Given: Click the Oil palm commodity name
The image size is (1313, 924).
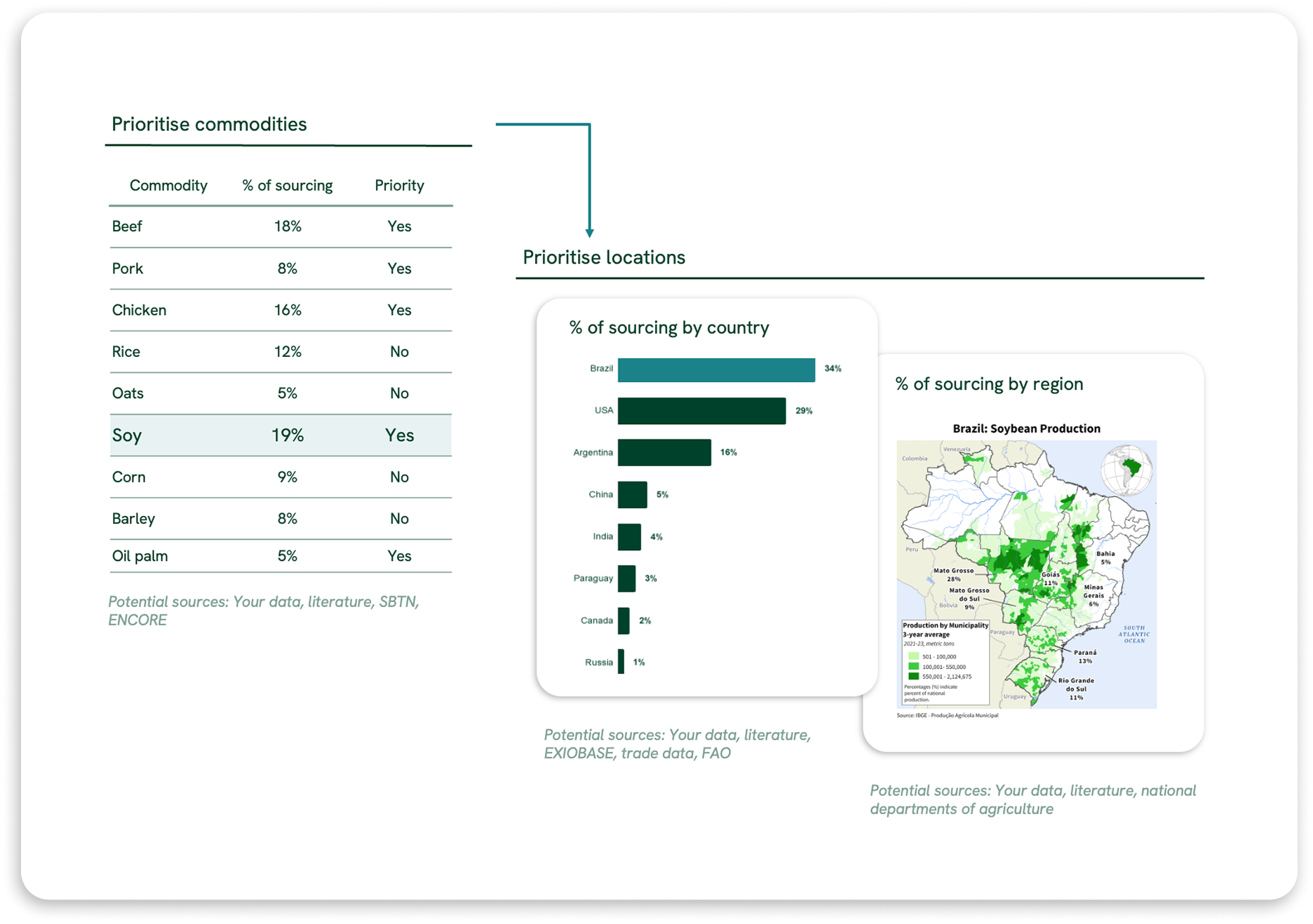Looking at the screenshot, I should tap(140, 556).
